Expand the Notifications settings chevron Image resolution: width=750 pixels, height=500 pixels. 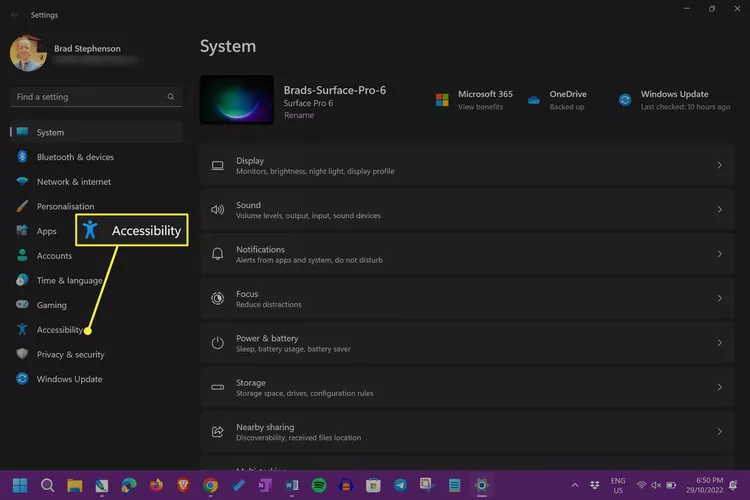coord(719,254)
